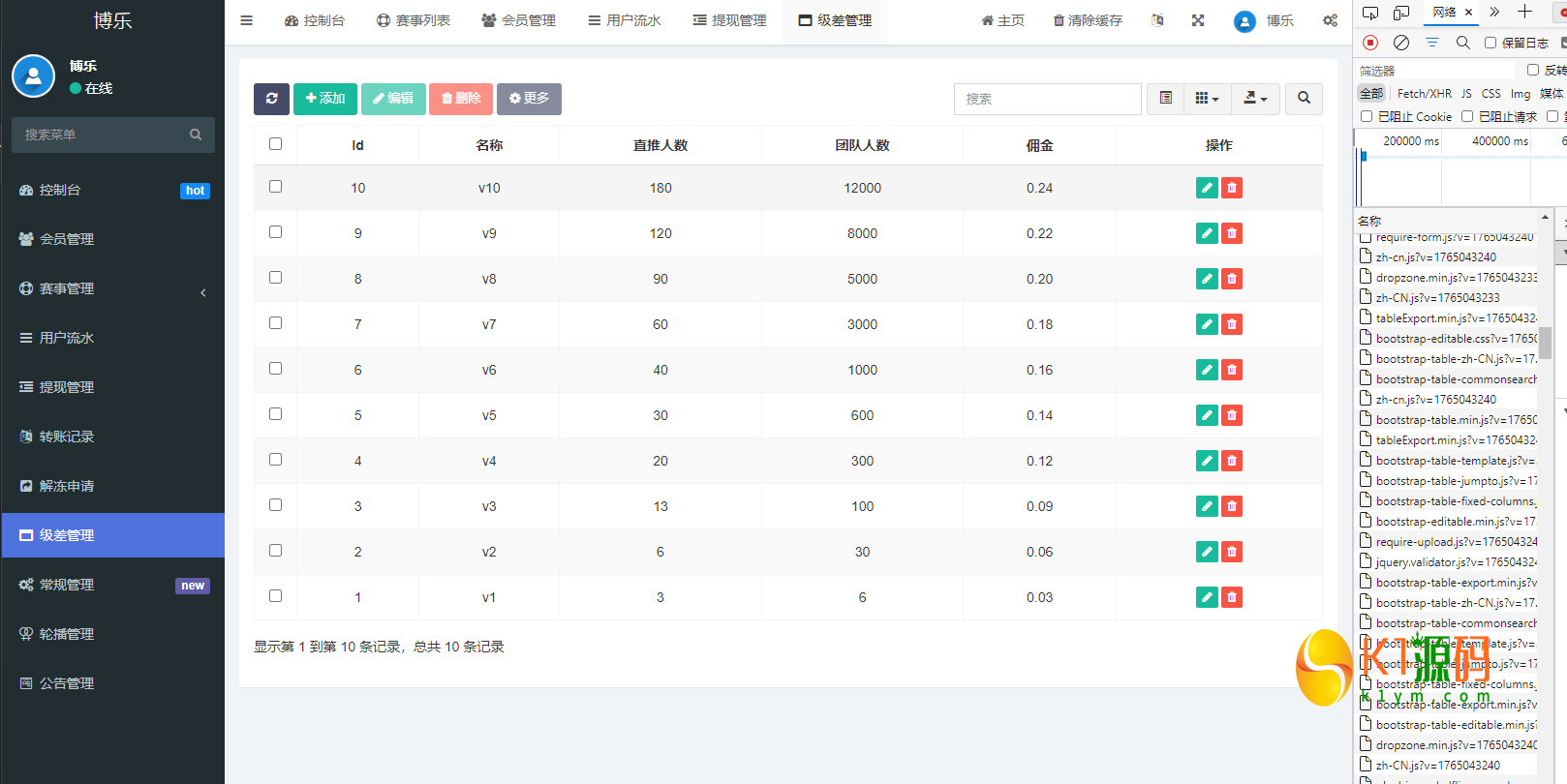Click the DevTools clear network log icon
1567x784 pixels.
[x=1401, y=43]
